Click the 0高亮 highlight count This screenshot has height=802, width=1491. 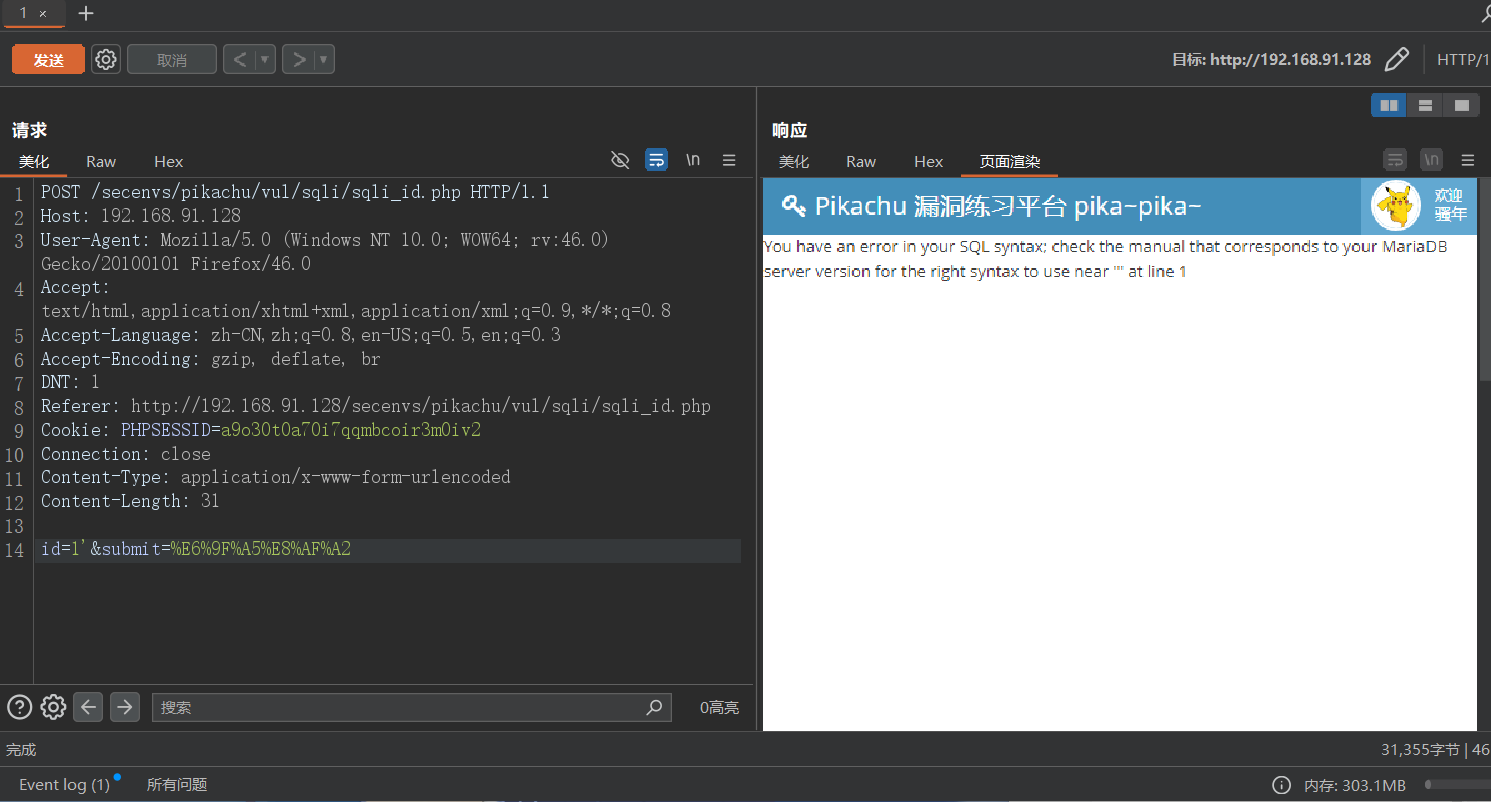(x=719, y=707)
